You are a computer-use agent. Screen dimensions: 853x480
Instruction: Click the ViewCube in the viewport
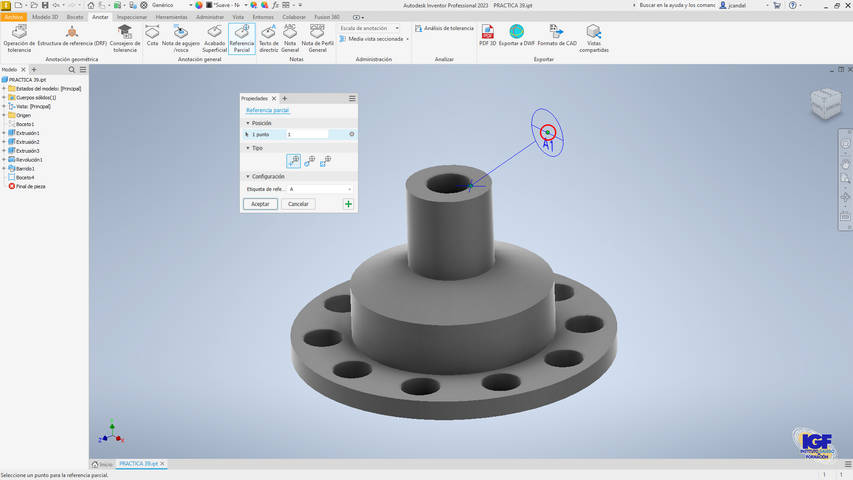(826, 104)
